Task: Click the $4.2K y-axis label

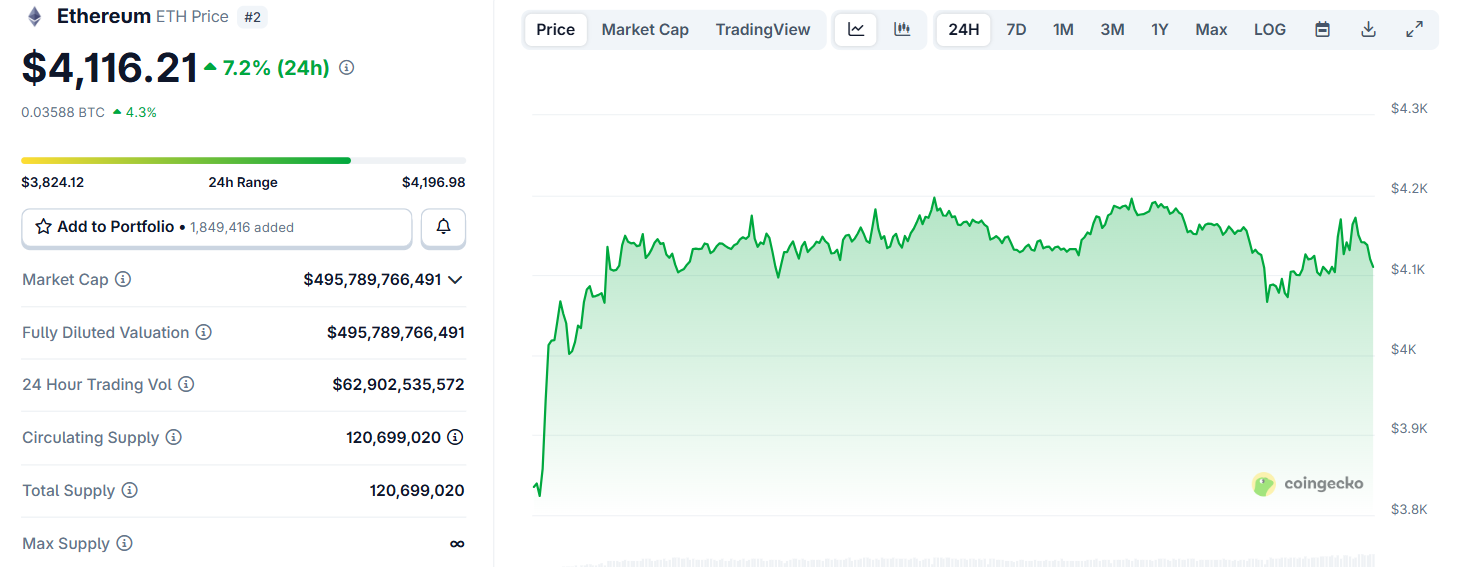Action: 1409,188
